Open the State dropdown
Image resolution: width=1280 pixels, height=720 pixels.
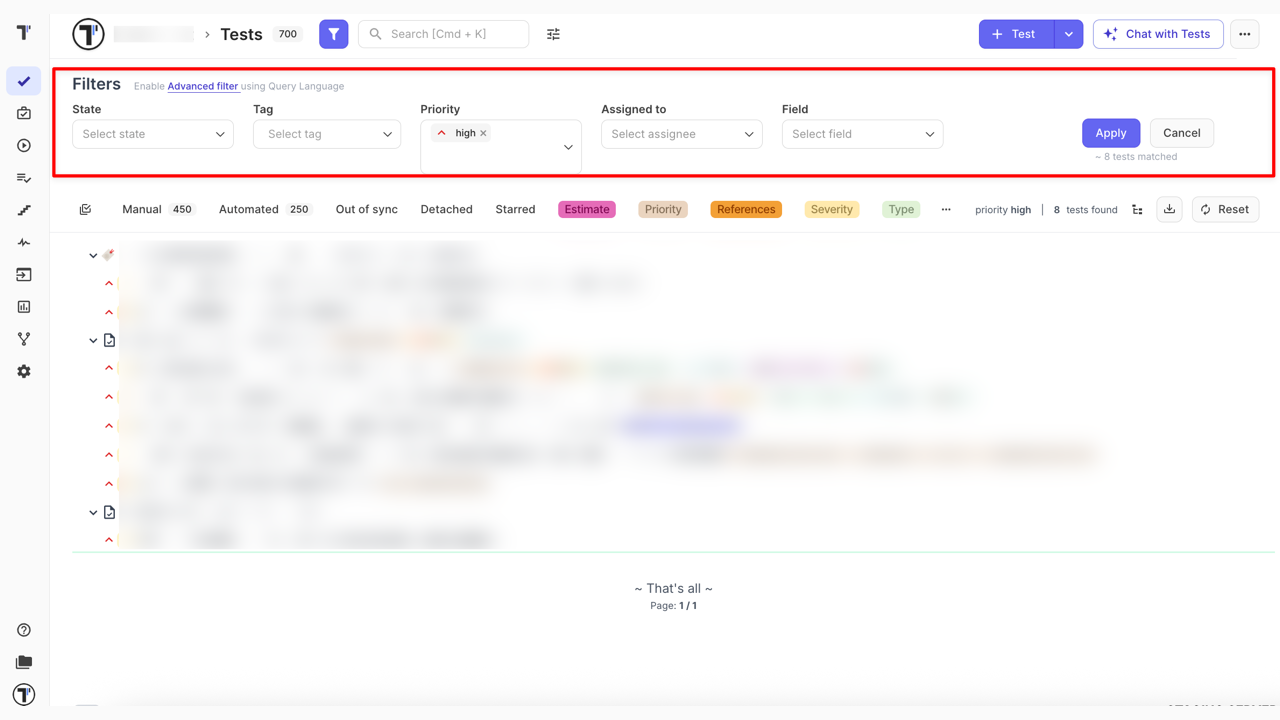[153, 134]
